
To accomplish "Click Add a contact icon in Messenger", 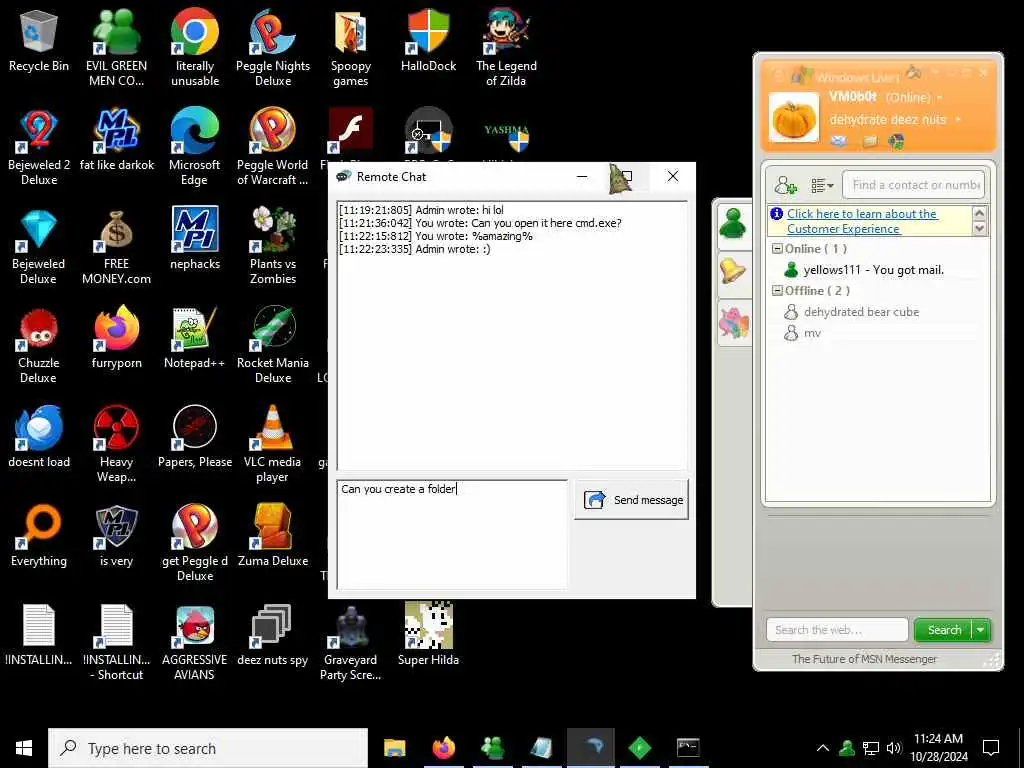I will (x=785, y=185).
